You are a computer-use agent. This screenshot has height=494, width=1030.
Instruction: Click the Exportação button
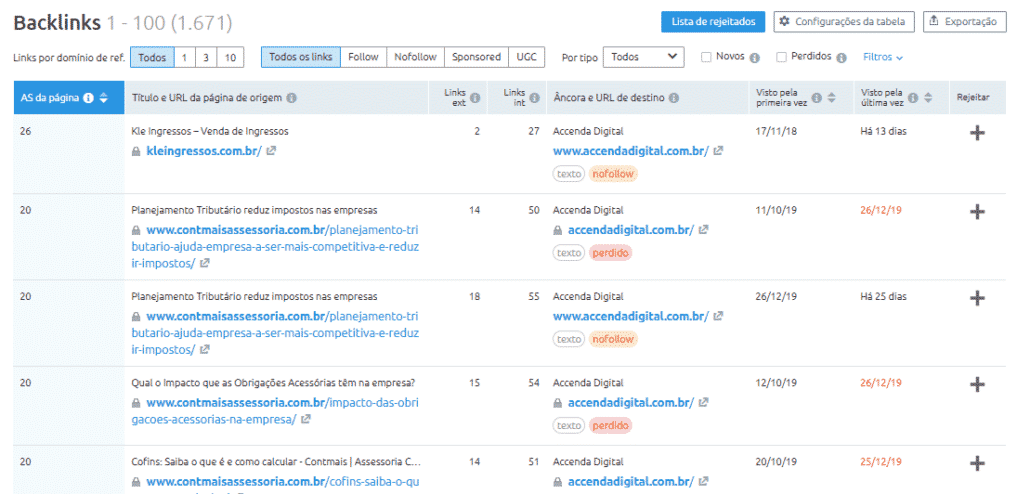point(964,22)
